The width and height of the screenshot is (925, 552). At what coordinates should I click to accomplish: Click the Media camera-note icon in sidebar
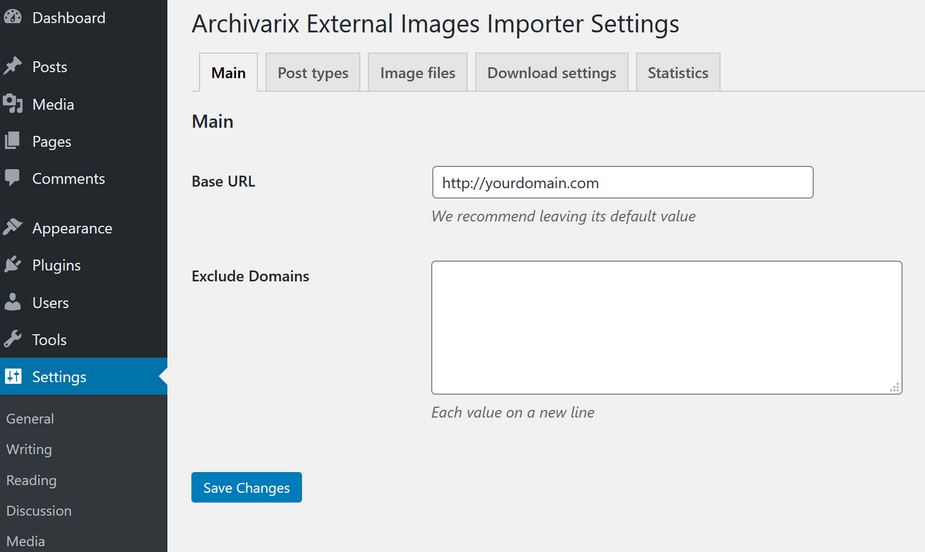pos(12,104)
